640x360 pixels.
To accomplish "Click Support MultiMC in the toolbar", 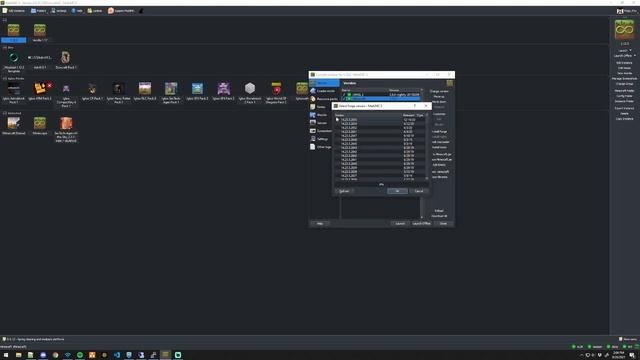I will click(x=121, y=11).
